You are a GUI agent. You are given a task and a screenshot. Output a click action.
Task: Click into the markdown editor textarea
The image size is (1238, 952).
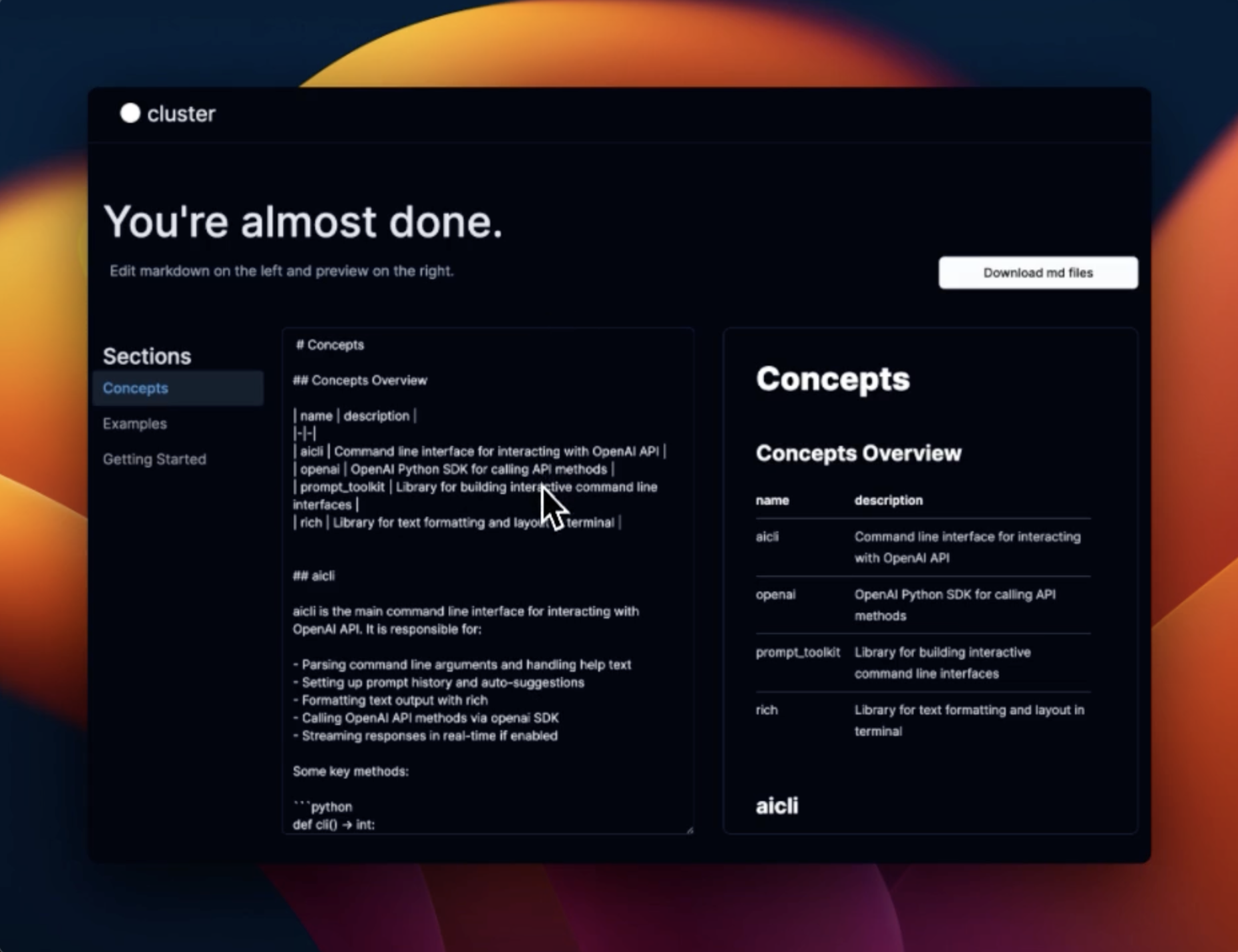click(x=488, y=581)
